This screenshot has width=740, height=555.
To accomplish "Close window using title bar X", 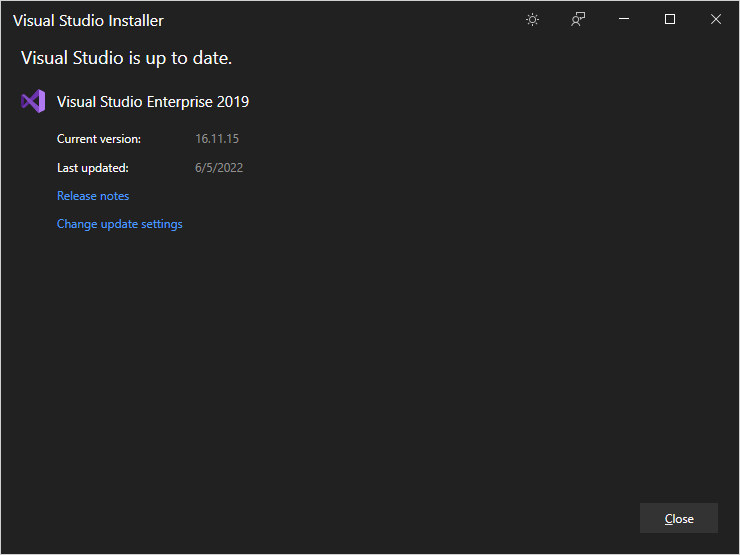I will pos(715,19).
